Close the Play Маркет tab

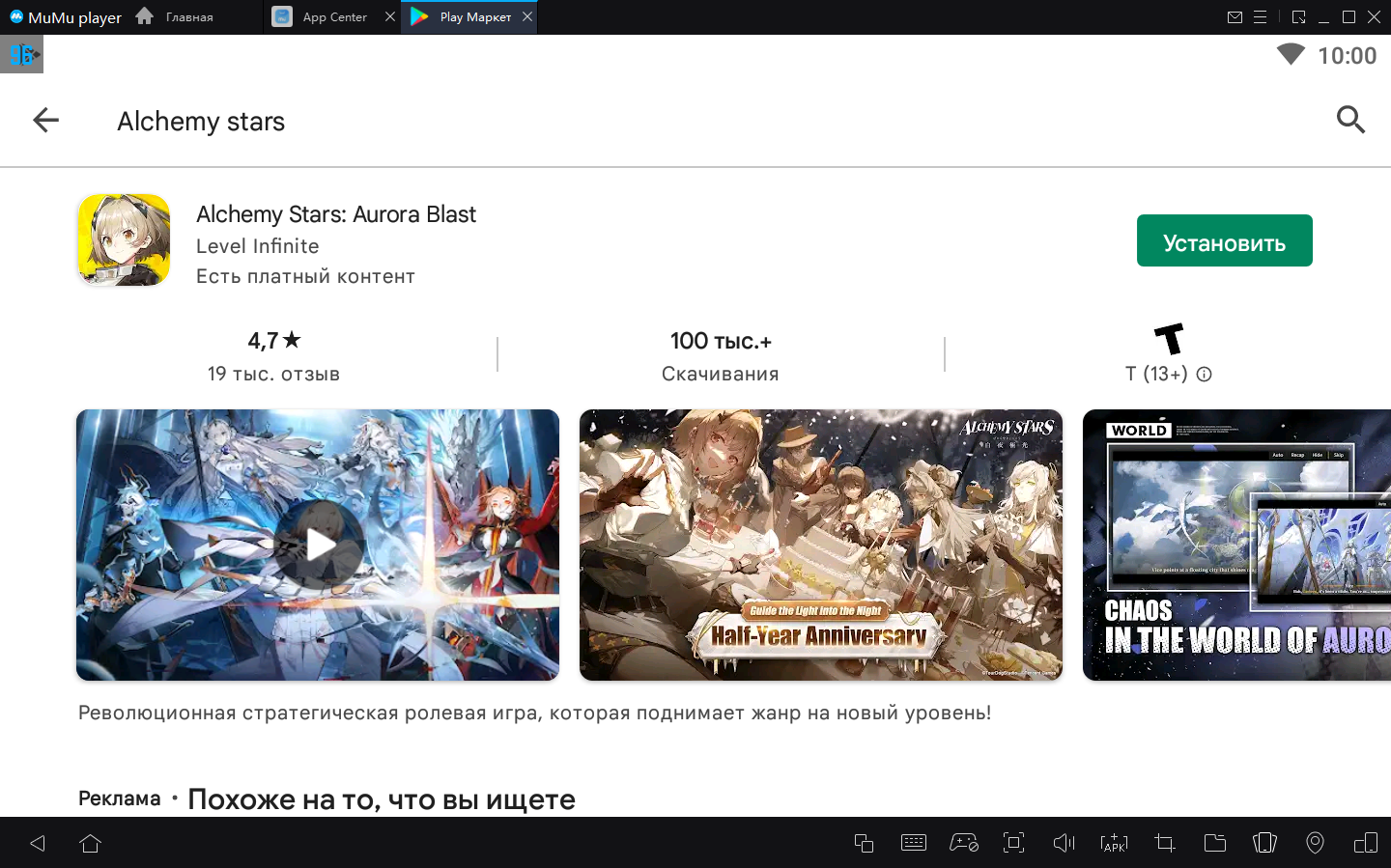click(x=527, y=16)
